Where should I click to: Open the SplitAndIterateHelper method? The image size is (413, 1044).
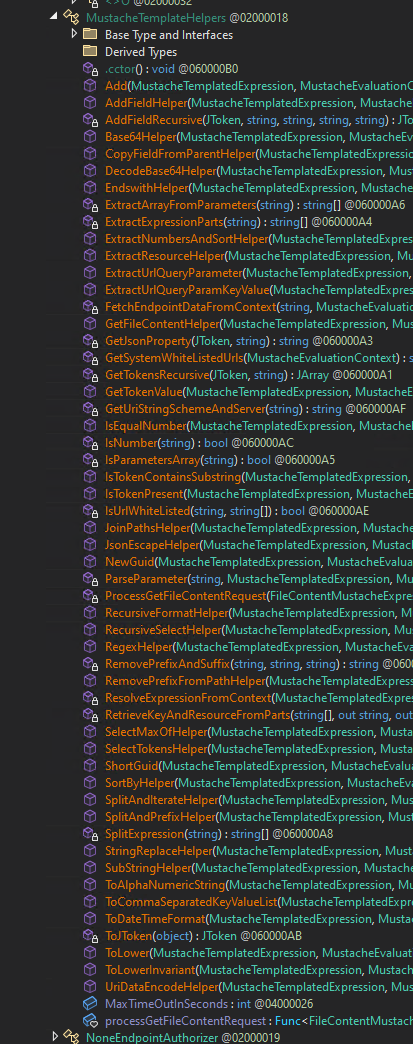[161, 800]
